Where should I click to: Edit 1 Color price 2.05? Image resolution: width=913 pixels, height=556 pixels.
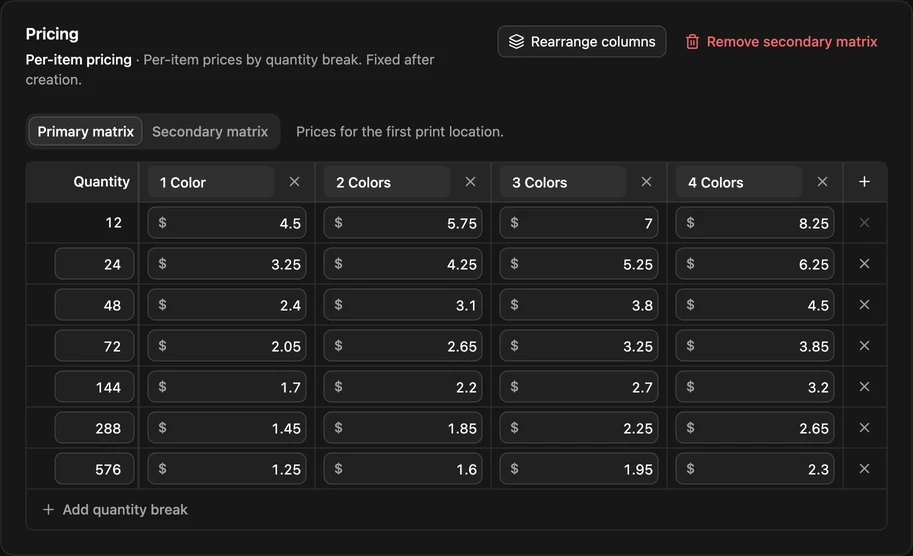tap(227, 346)
